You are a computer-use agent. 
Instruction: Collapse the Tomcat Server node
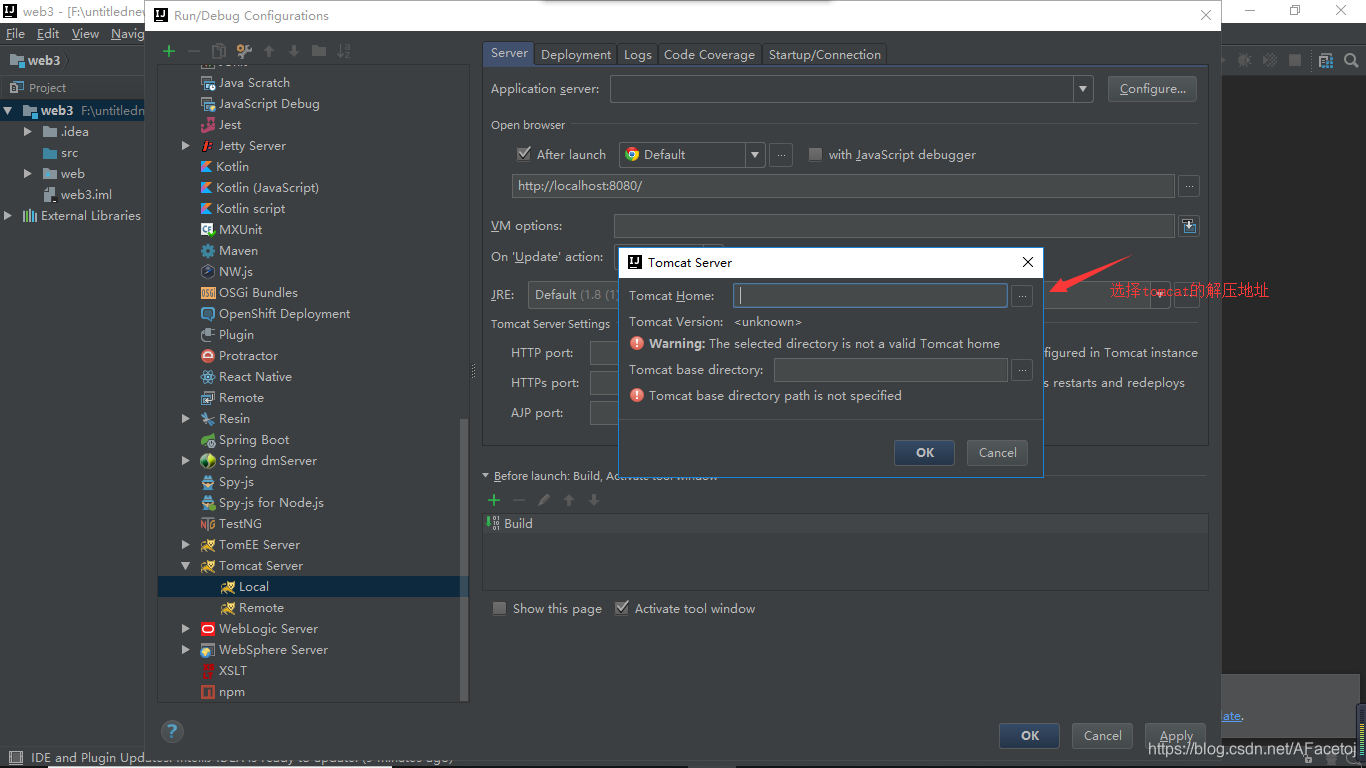185,566
